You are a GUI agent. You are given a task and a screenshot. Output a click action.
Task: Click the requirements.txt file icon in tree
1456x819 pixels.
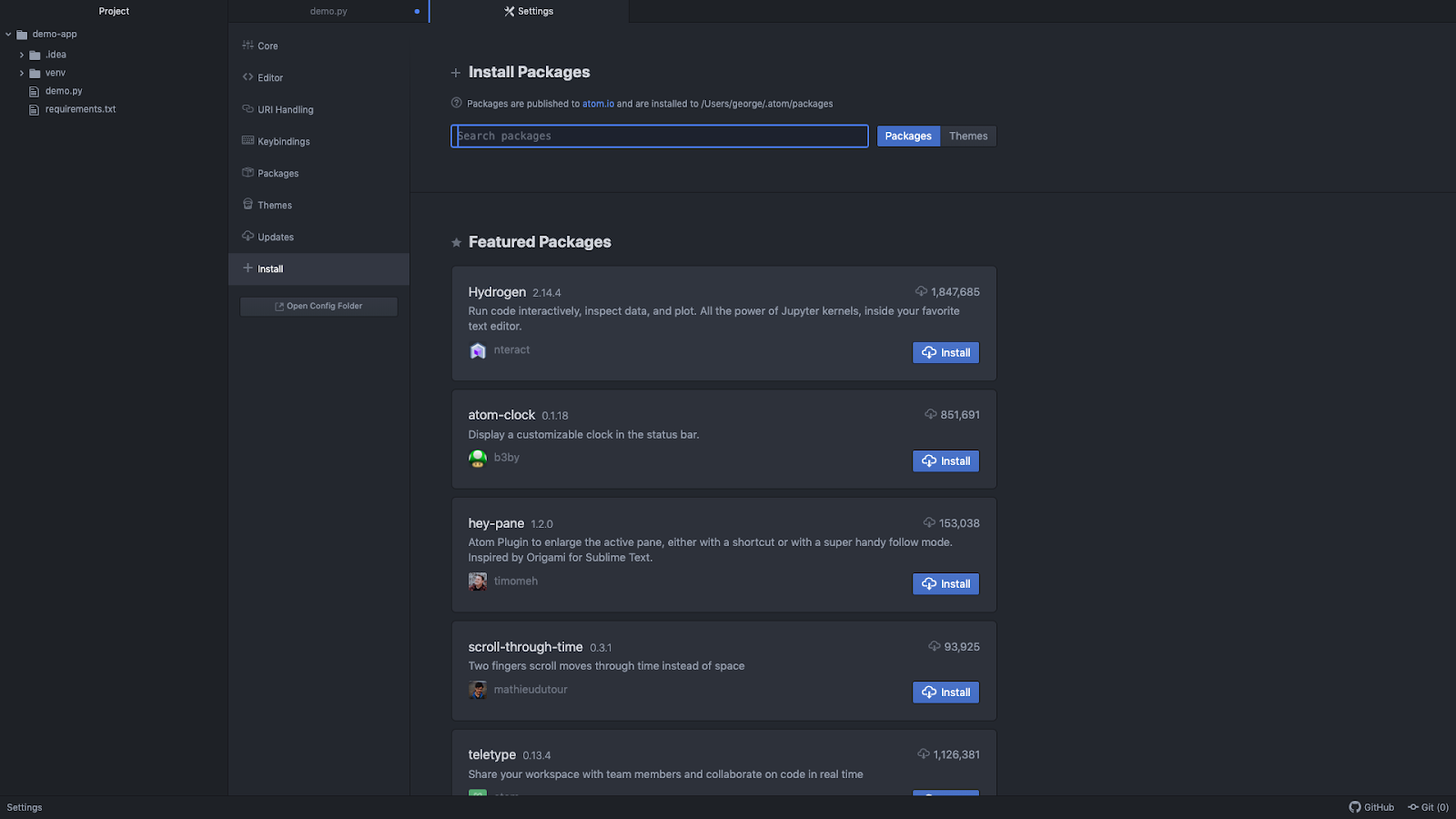point(34,109)
